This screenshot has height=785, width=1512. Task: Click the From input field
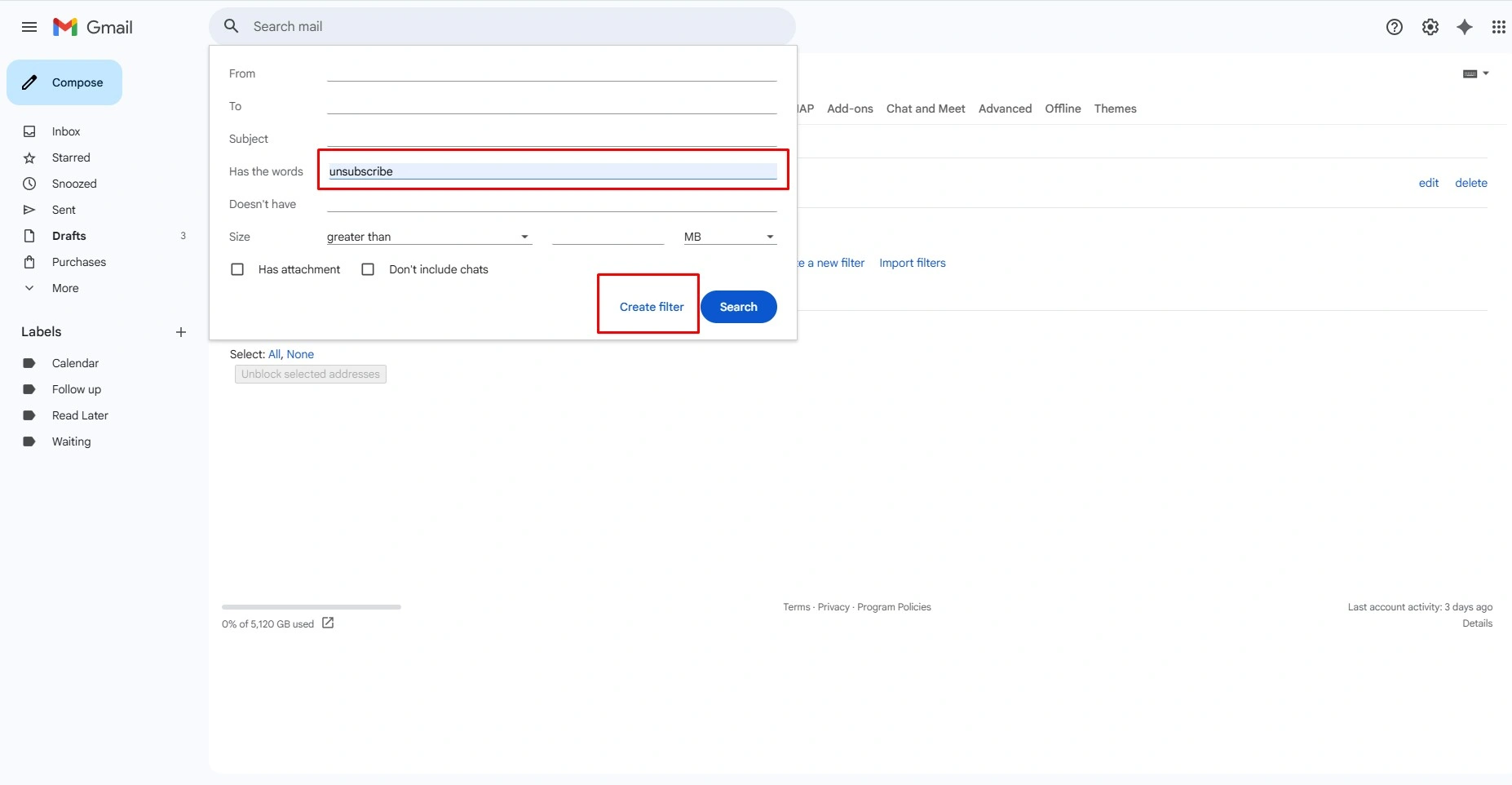coord(552,73)
